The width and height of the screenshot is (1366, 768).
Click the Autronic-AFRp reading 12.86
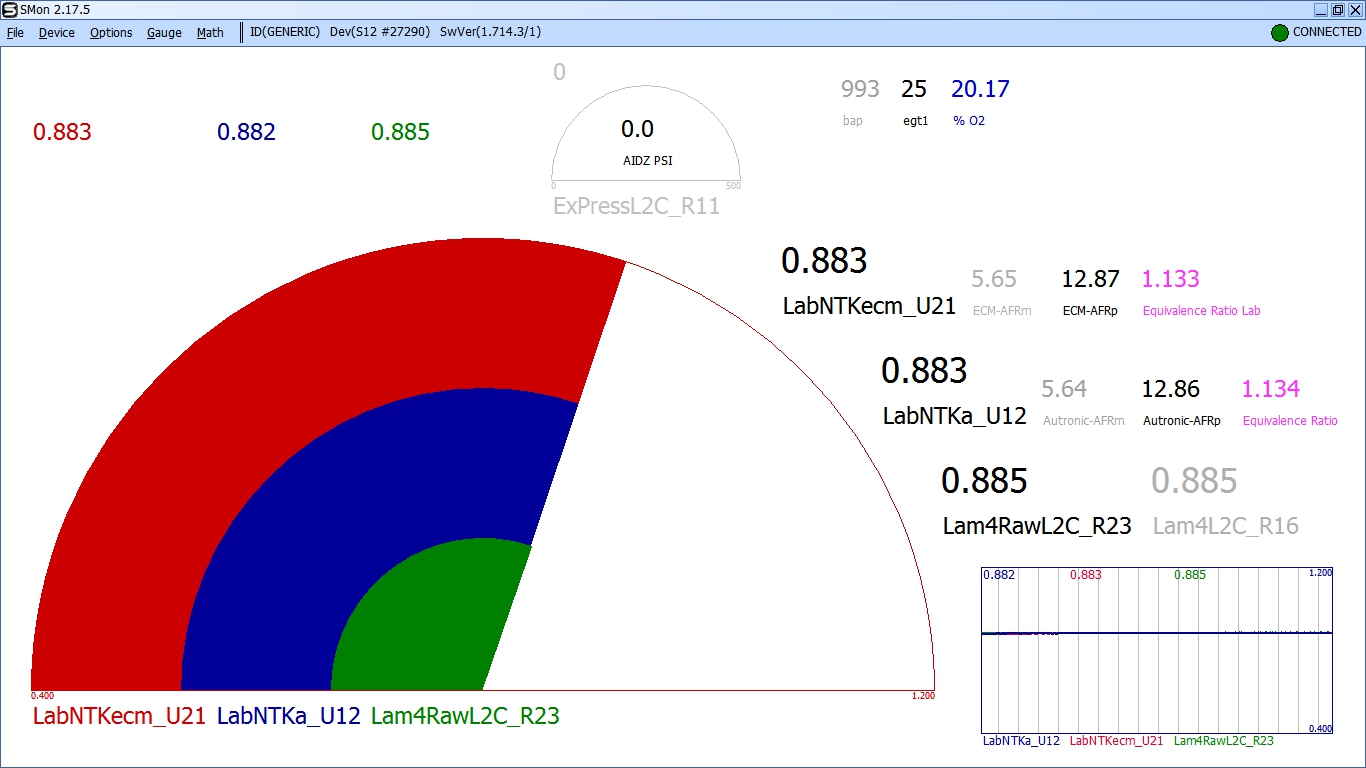[1170, 389]
